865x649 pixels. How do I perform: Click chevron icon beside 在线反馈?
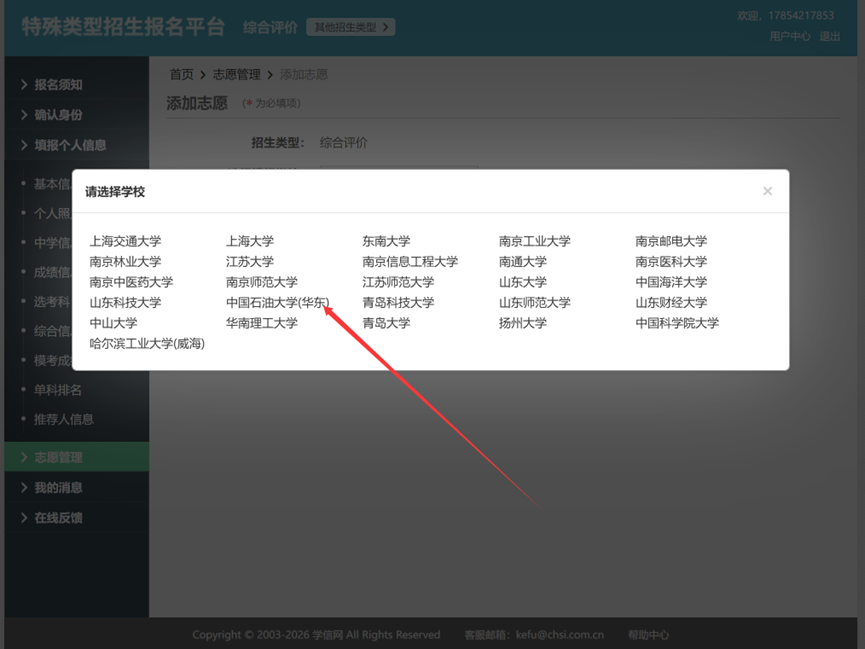24,518
